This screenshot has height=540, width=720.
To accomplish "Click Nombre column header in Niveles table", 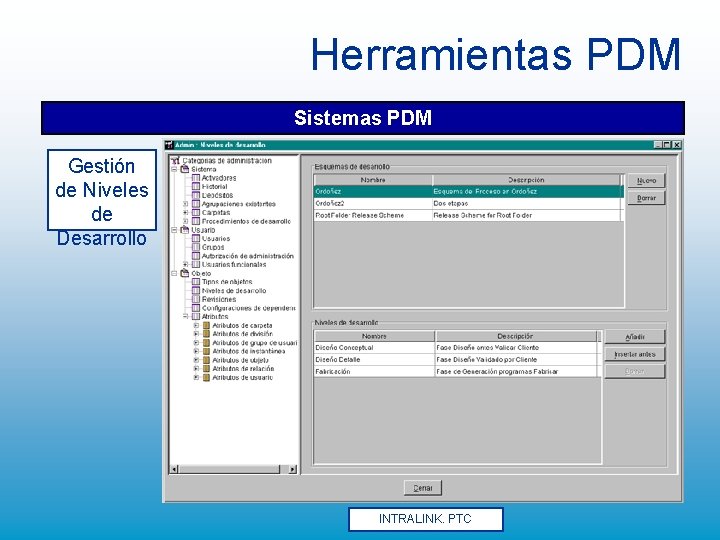I will (374, 336).
